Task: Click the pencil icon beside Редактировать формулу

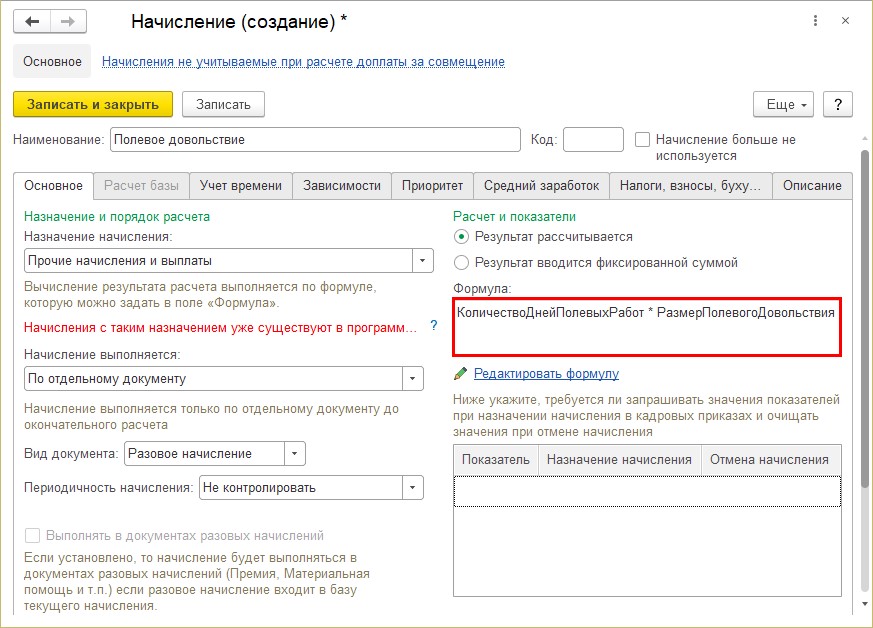Action: [x=460, y=374]
